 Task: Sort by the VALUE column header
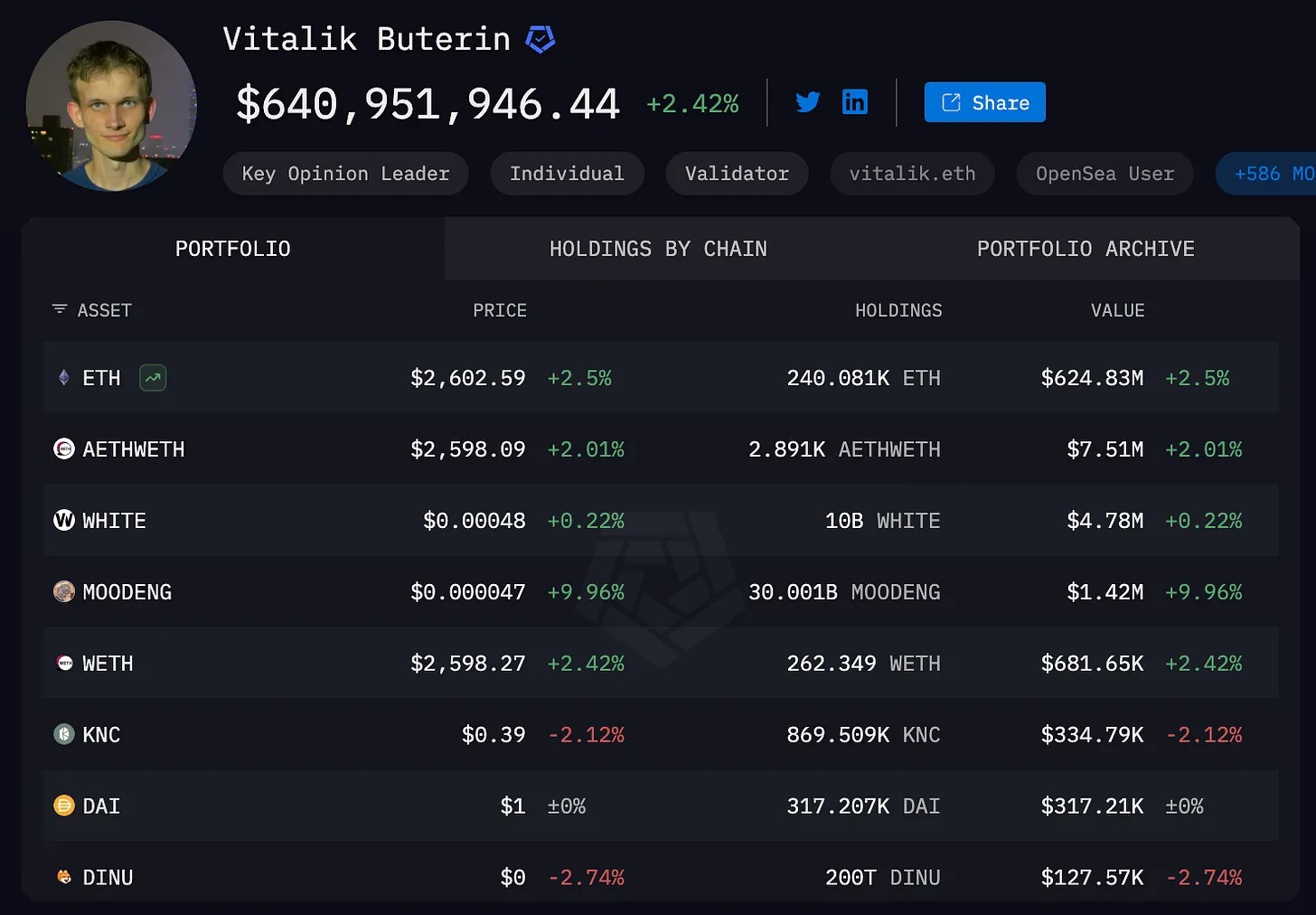point(1117,310)
